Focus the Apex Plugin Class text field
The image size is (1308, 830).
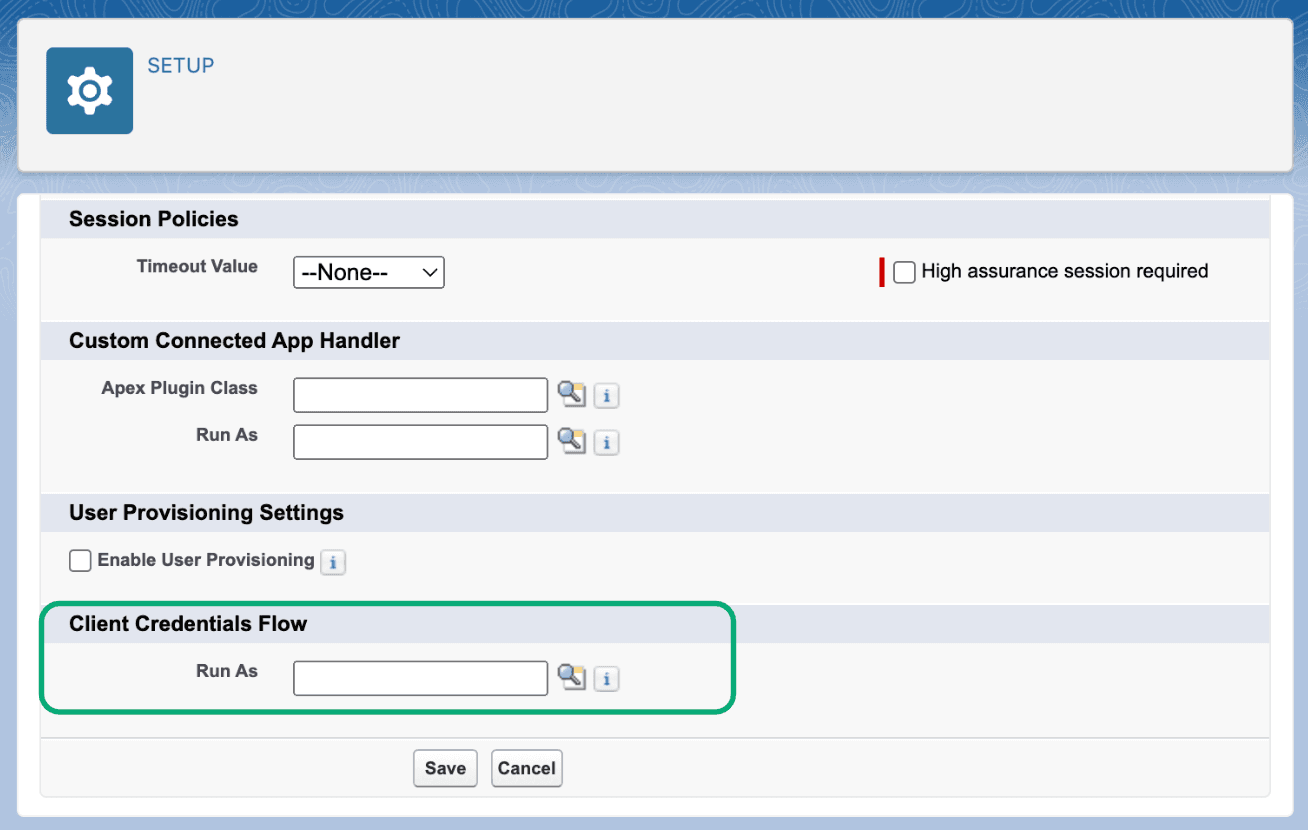click(x=420, y=395)
